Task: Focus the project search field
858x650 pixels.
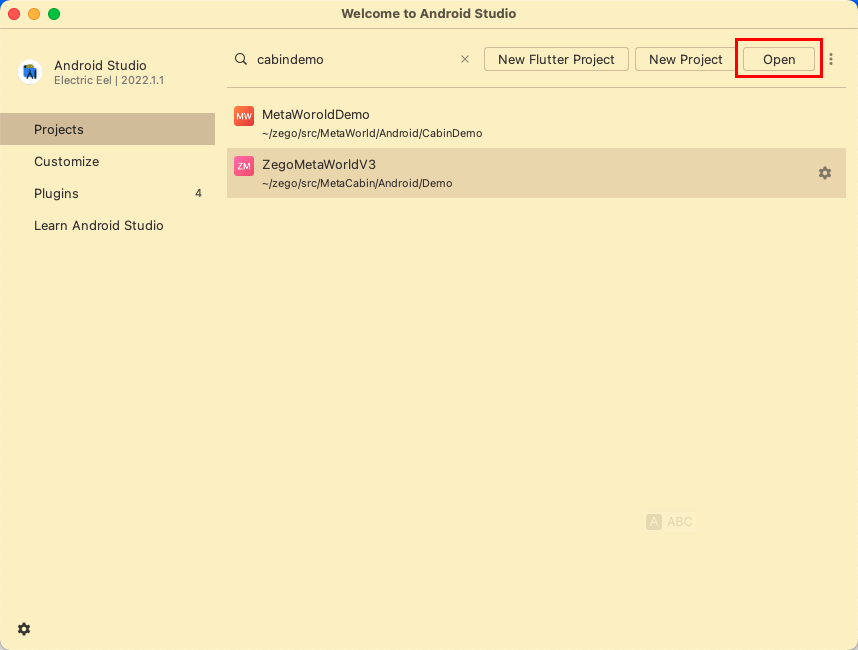Action: click(350, 59)
